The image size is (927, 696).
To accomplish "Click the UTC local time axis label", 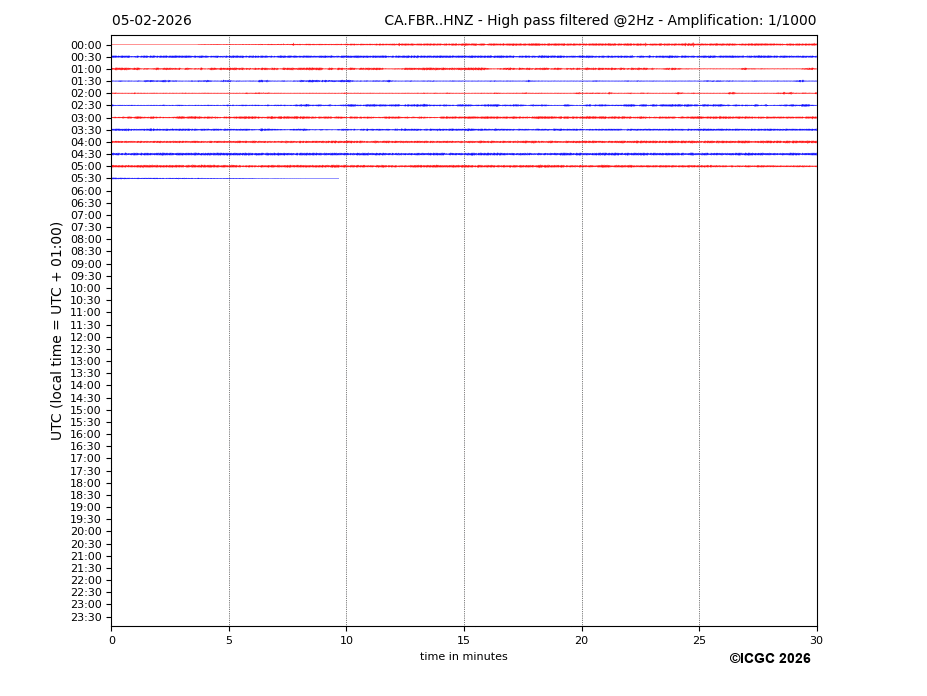I will point(57,331).
